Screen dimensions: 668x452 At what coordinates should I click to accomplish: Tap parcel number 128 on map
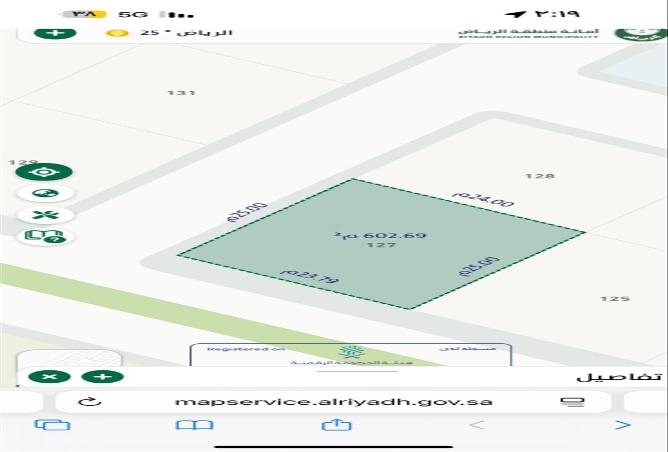(x=540, y=176)
